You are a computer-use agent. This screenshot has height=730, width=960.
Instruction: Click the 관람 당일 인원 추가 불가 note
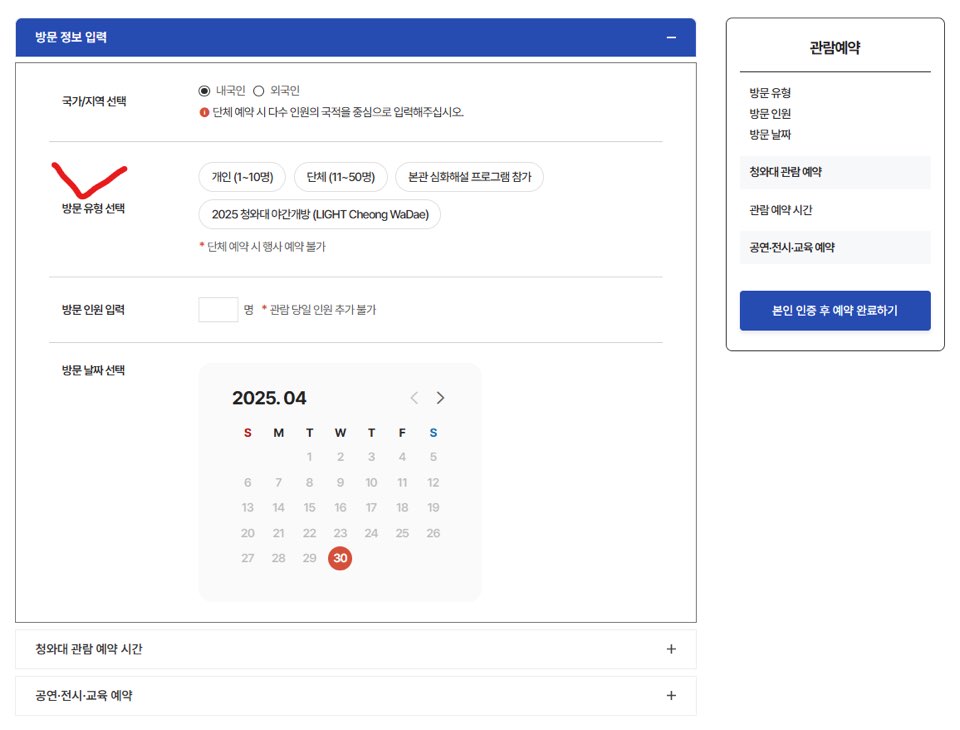(319, 310)
